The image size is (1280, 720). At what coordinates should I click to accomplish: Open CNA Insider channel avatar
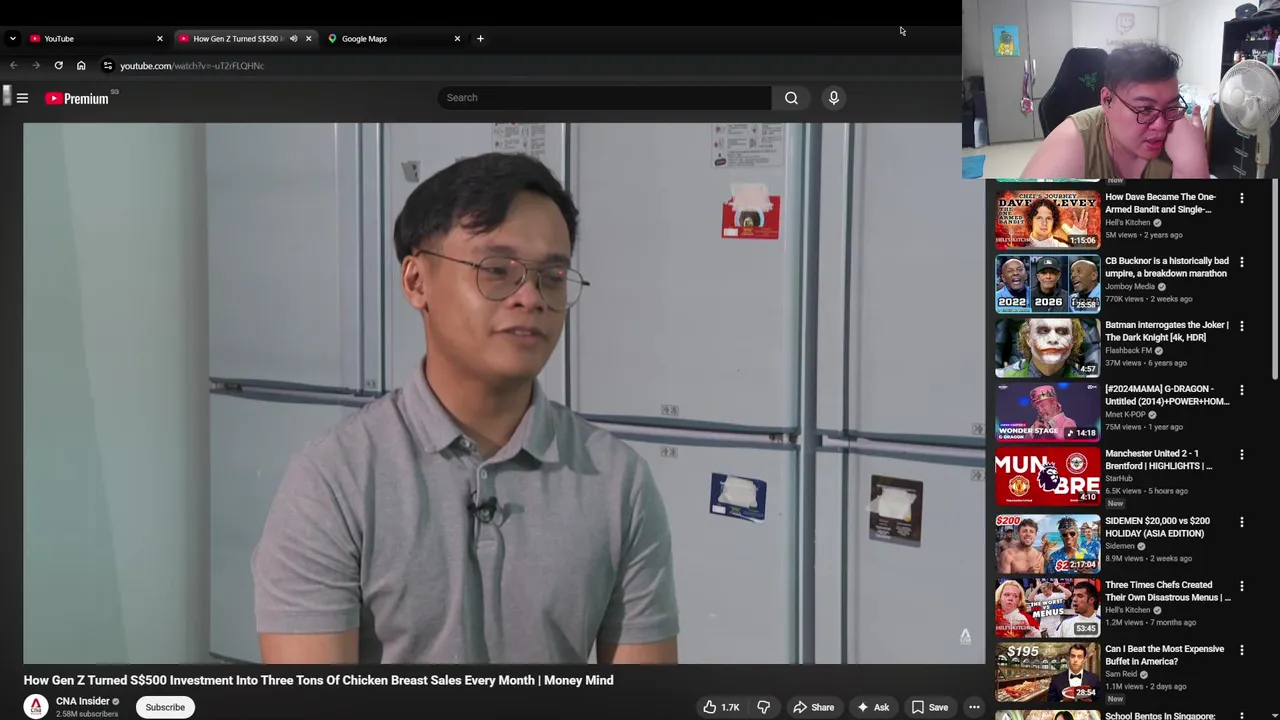click(36, 707)
